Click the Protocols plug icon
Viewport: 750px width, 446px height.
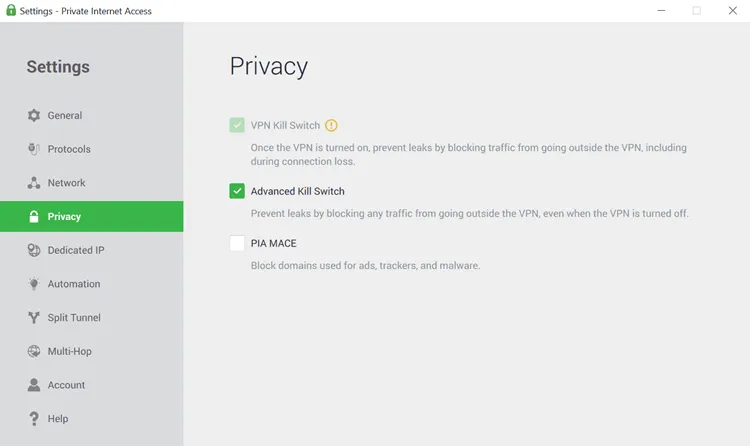tap(34, 149)
